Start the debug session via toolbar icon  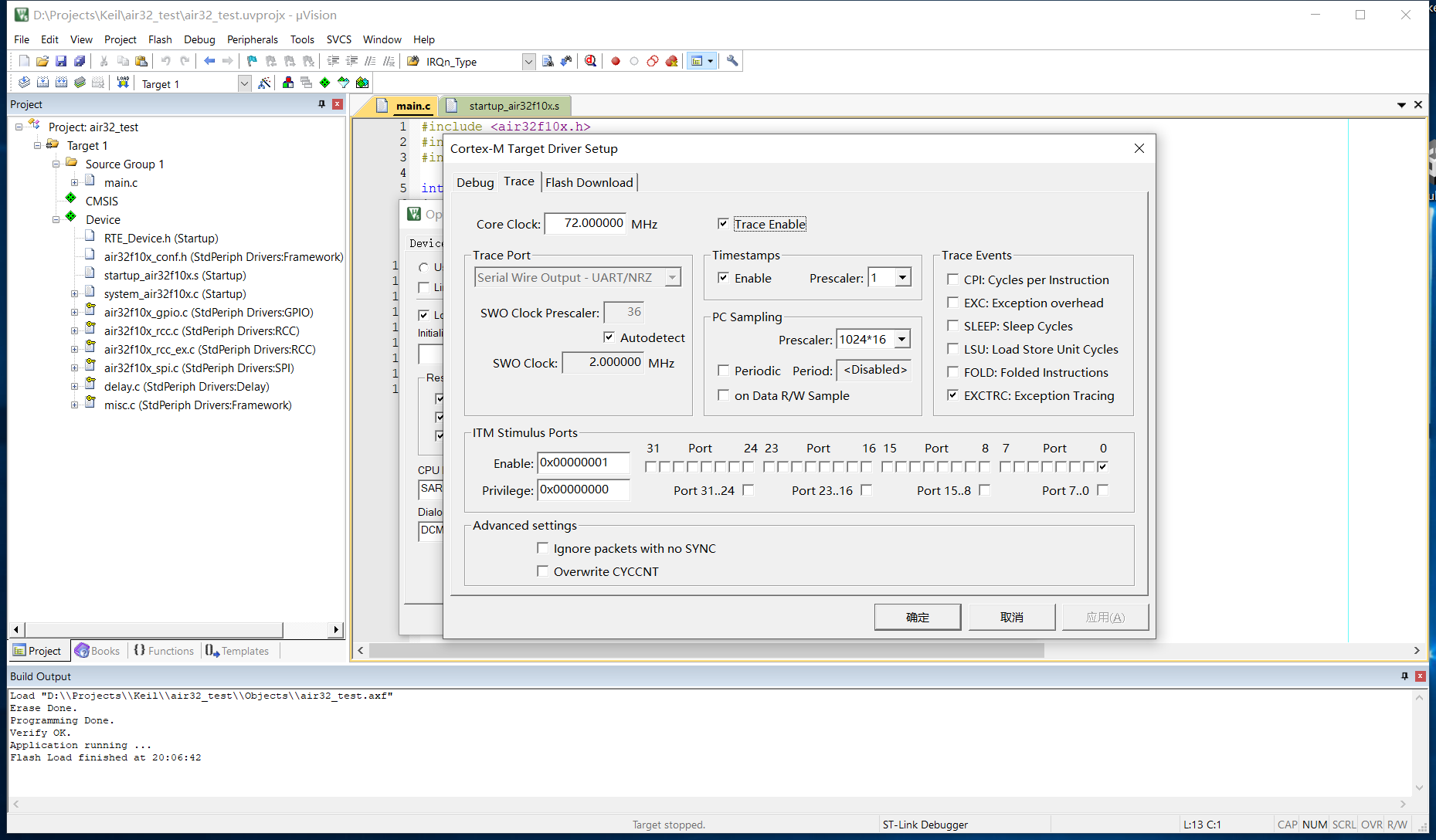(590, 61)
